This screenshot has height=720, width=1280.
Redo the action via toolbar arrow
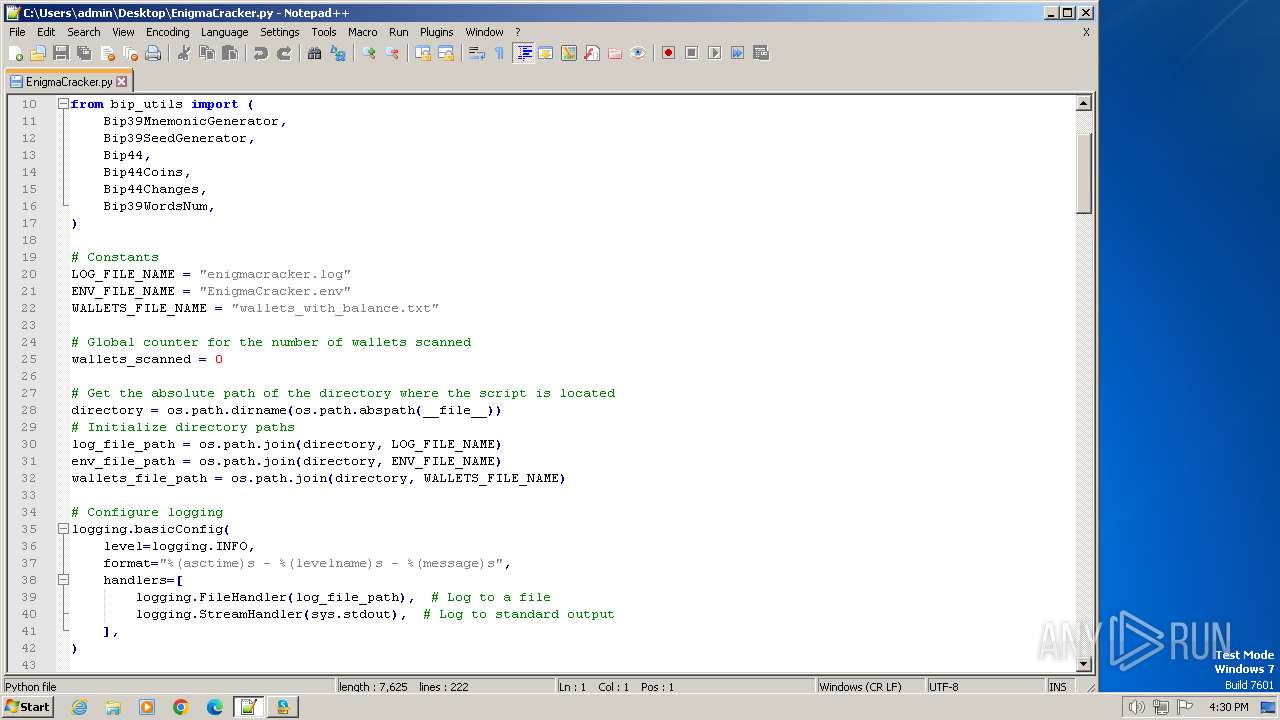click(x=284, y=53)
